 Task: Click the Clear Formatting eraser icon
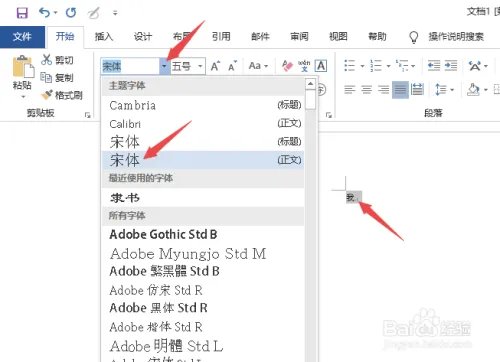tap(287, 66)
